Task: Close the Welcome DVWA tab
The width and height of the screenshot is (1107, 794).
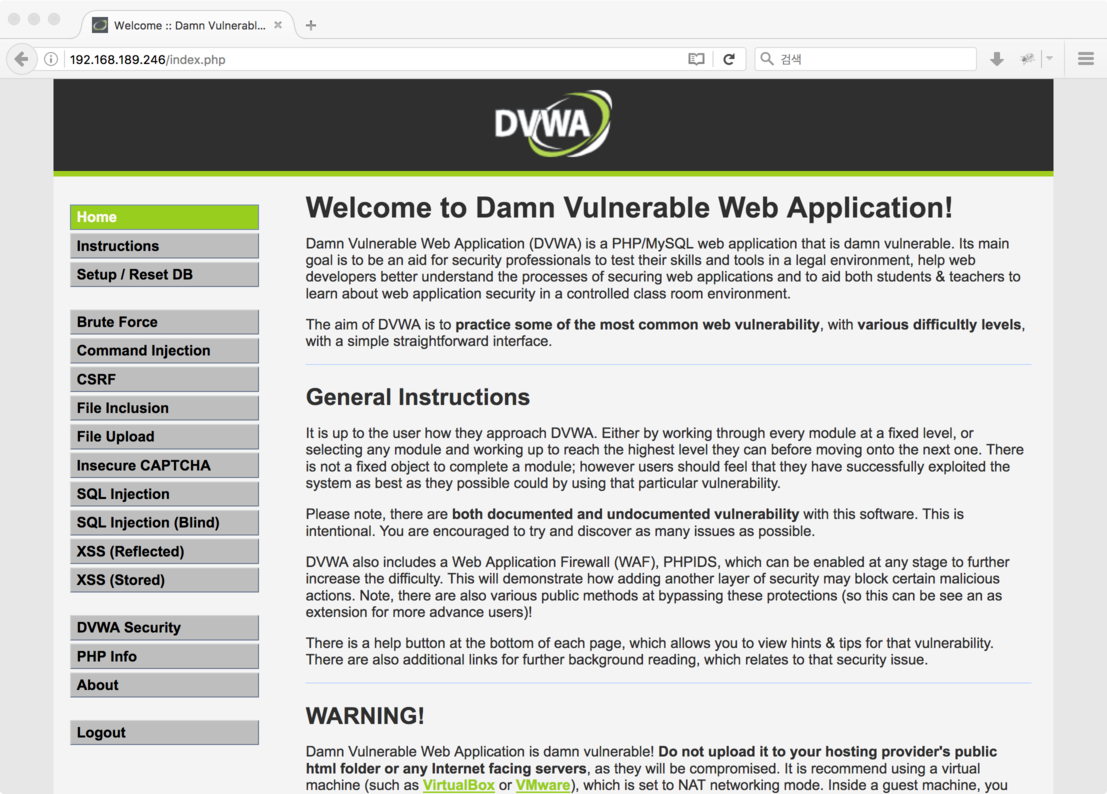Action: tap(278, 25)
